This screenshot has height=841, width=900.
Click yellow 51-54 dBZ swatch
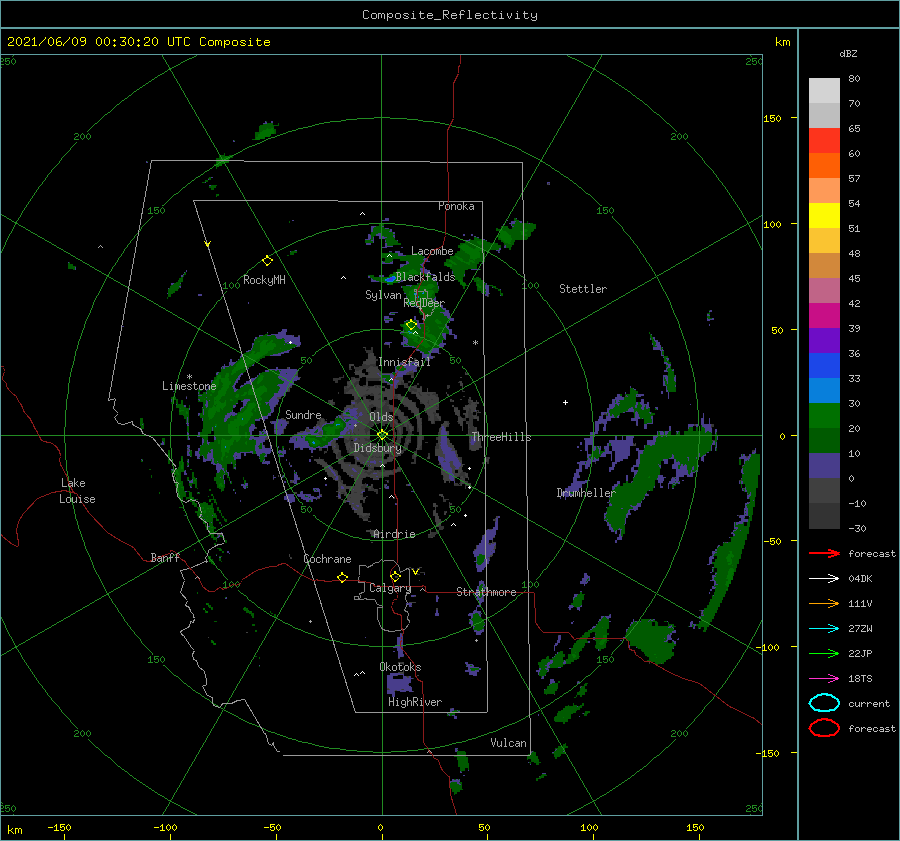(824, 215)
